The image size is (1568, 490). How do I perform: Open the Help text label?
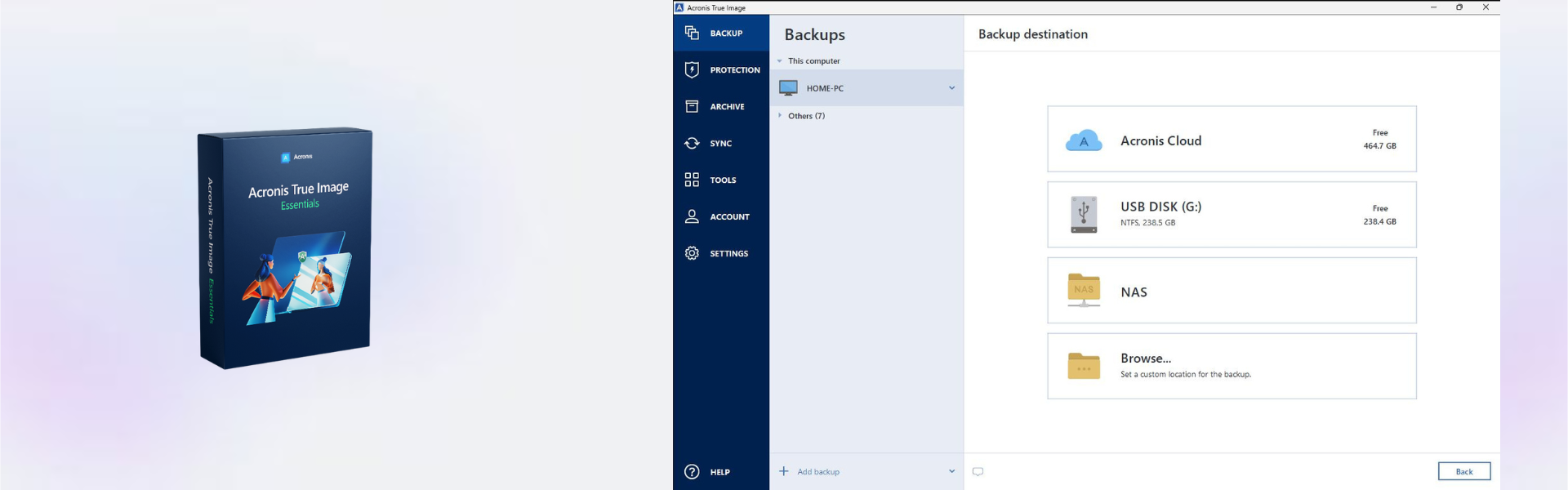719,472
